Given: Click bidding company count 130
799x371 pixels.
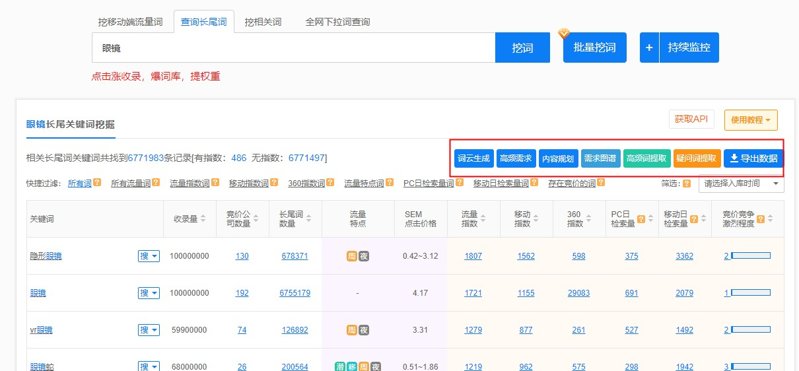Looking at the screenshot, I should pos(242,256).
